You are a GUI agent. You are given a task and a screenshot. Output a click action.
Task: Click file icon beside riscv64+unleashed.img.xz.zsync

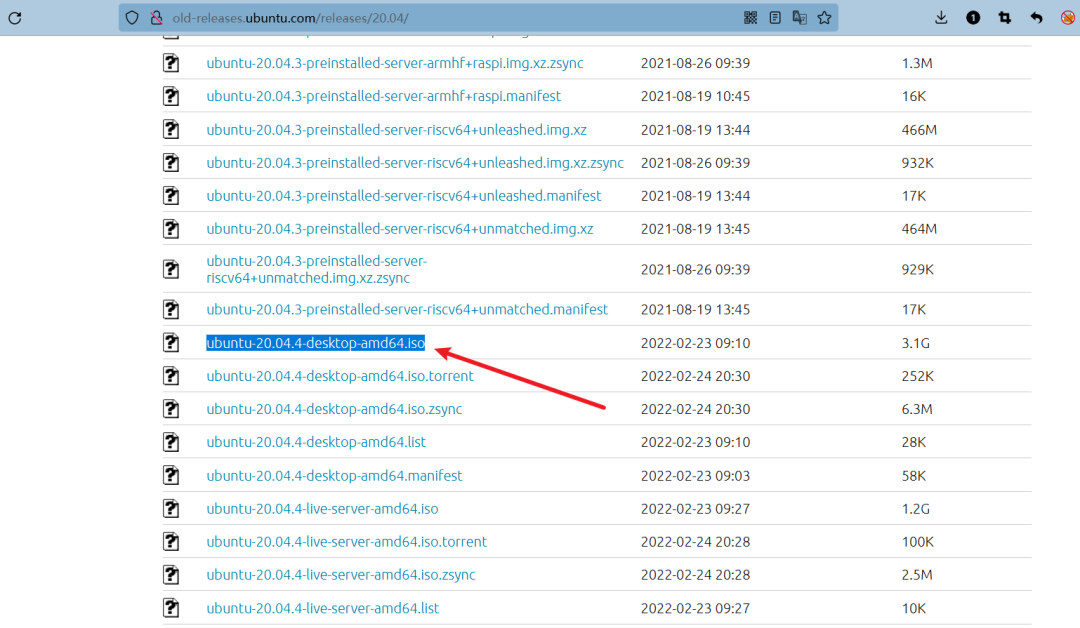[x=171, y=163]
